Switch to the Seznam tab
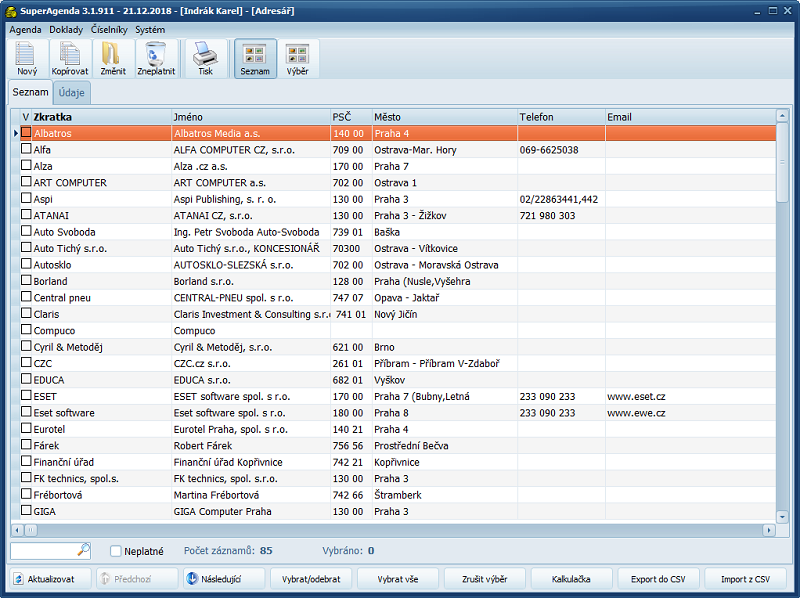Image resolution: width=800 pixels, height=598 pixels. point(30,92)
